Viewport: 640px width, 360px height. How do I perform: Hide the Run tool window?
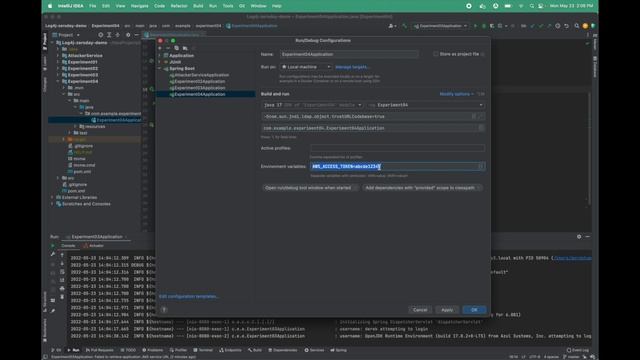coord(587,236)
